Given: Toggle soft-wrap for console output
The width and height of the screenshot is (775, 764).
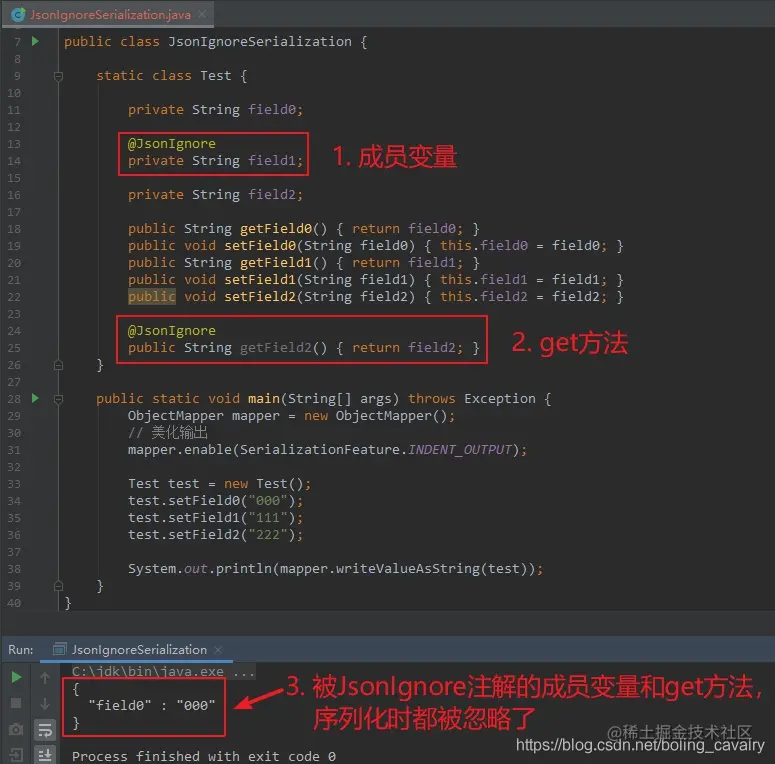Looking at the screenshot, I should click(x=44, y=729).
